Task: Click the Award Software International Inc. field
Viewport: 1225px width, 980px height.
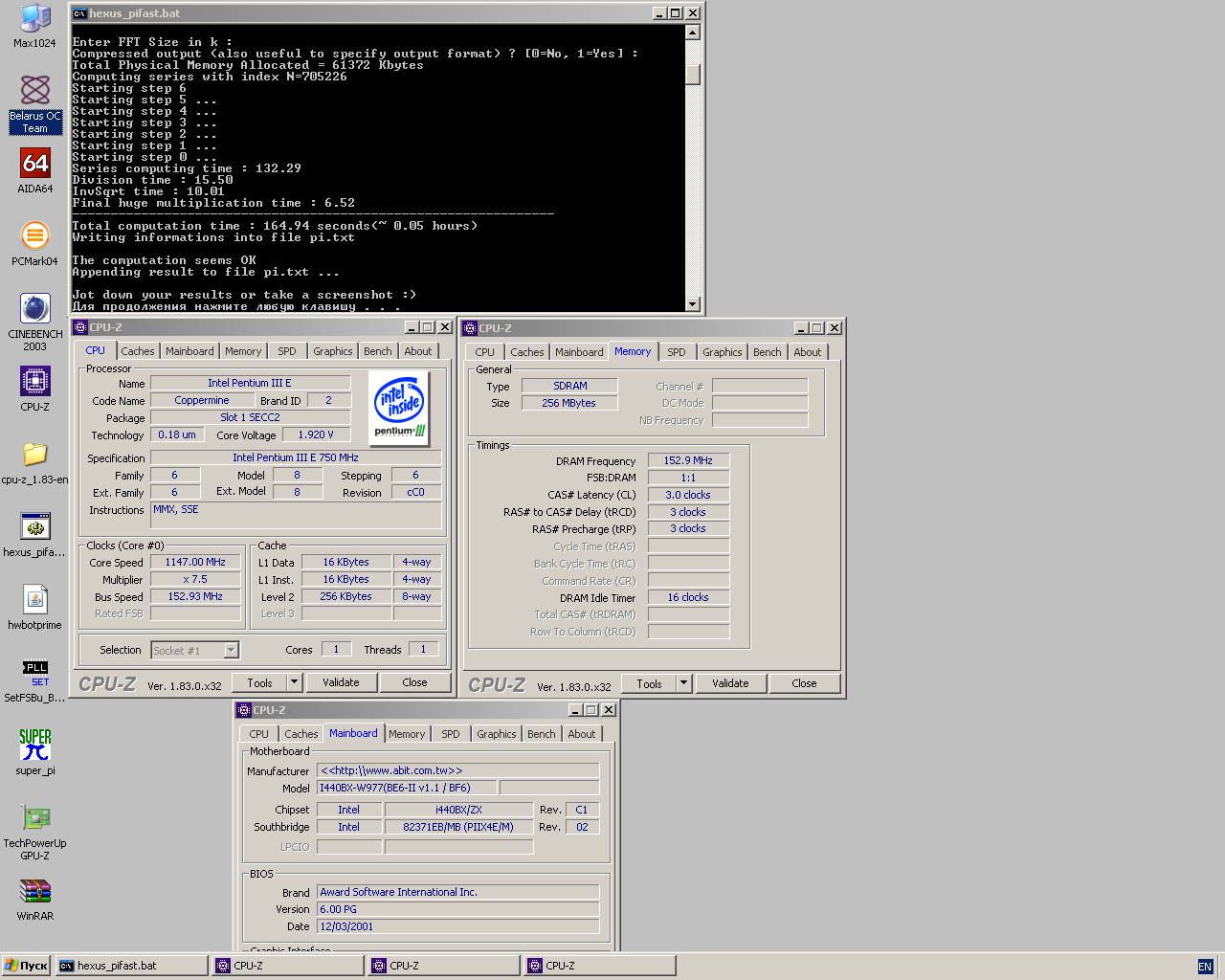Action: coord(458,892)
